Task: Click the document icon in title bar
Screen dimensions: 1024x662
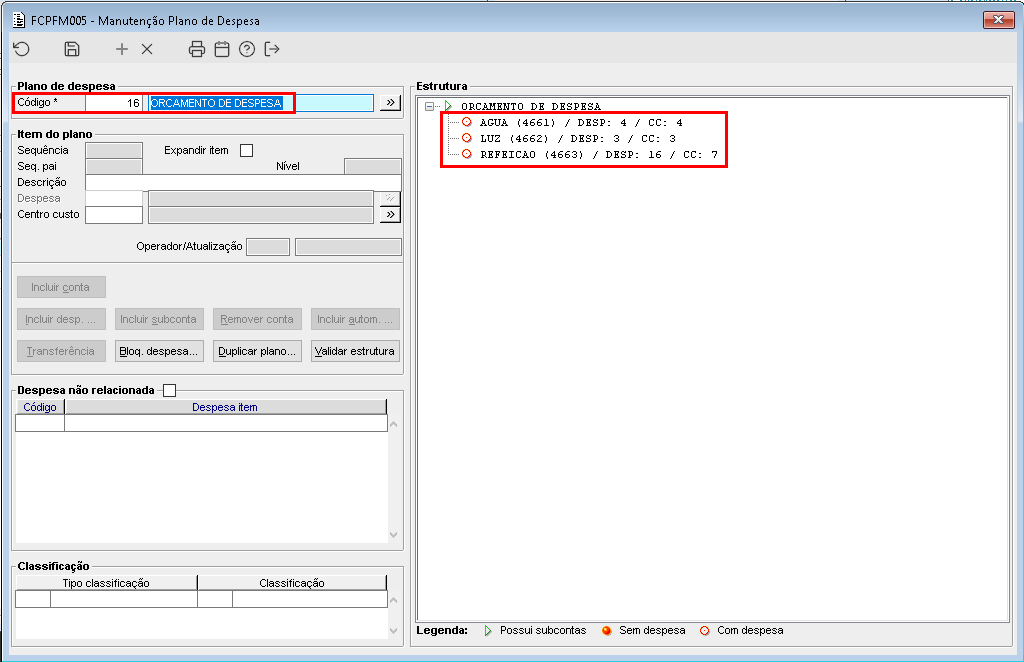Action: pos(19,20)
